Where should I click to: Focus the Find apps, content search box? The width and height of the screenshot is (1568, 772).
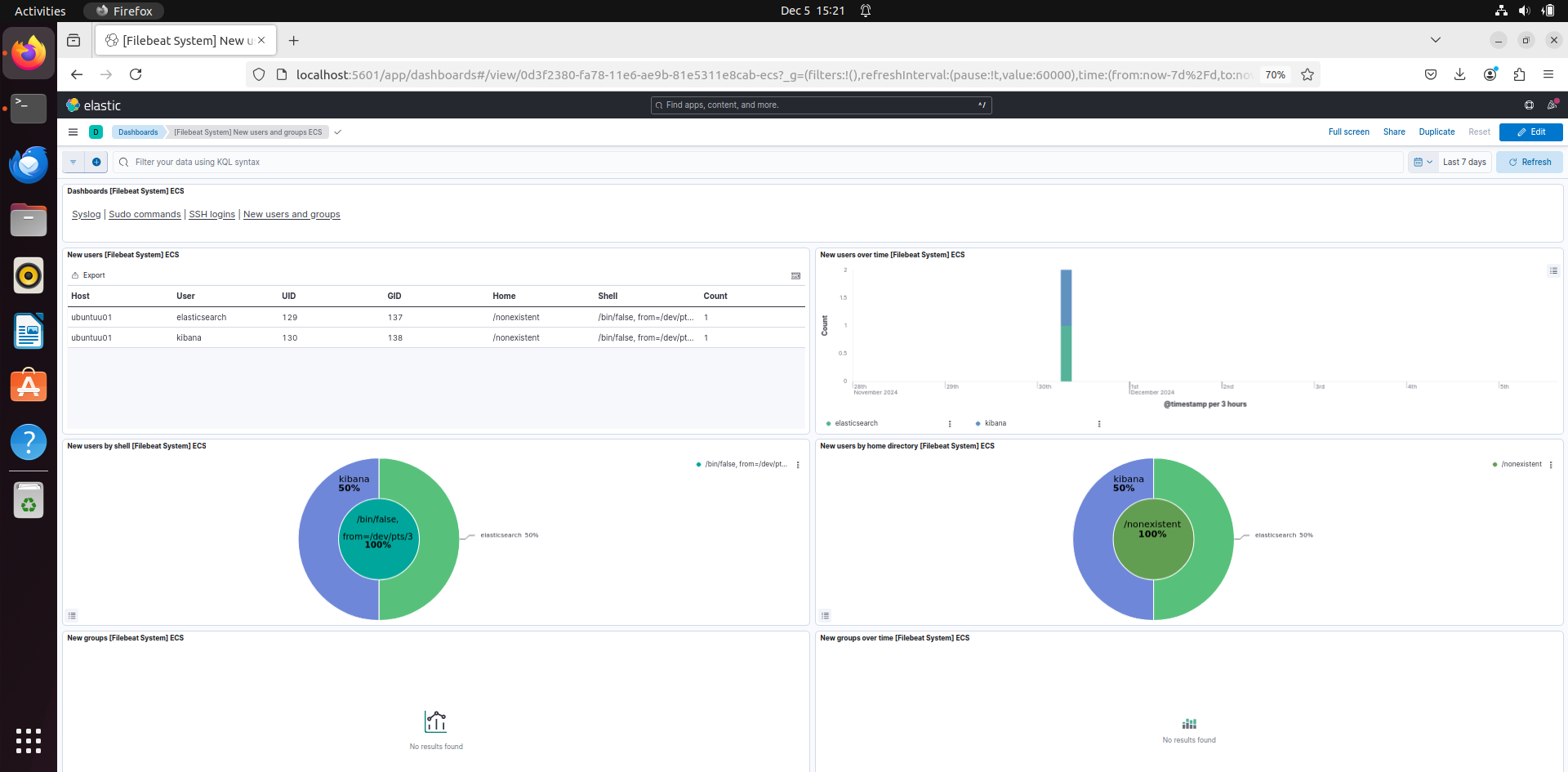click(x=821, y=105)
